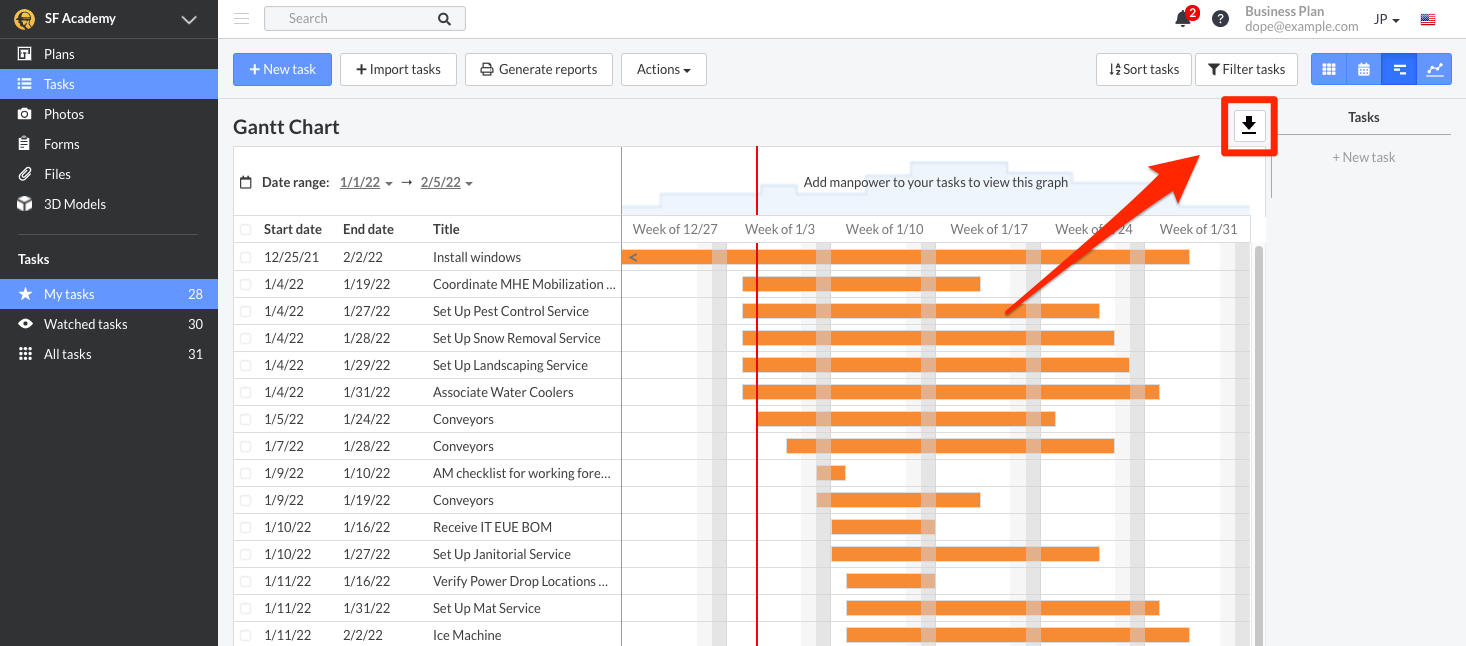Toggle the hamburger sidebar menu icon
Screen dimensions: 1466x646
[241, 18]
